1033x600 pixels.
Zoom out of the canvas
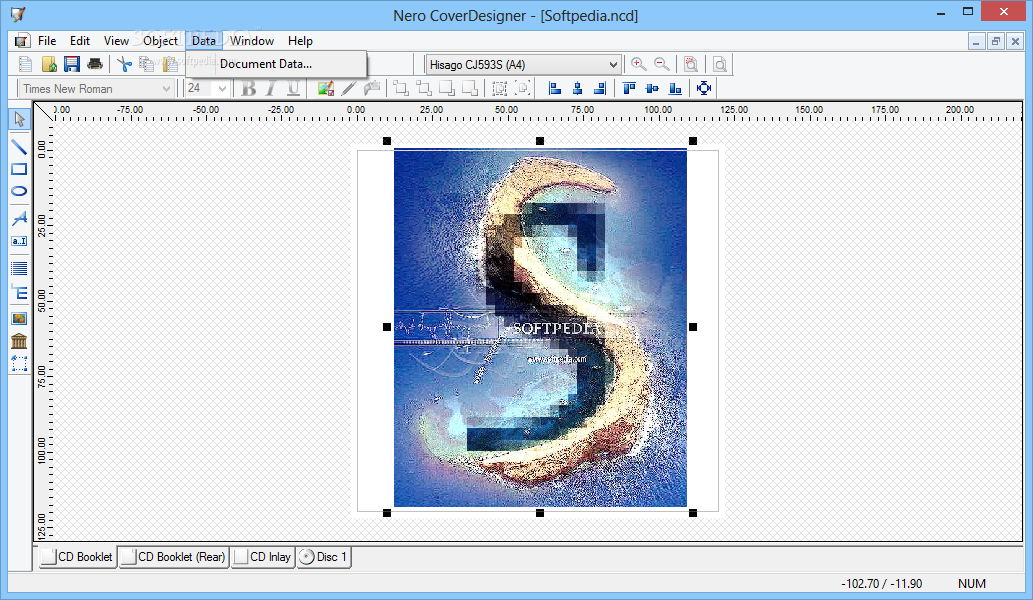(662, 64)
